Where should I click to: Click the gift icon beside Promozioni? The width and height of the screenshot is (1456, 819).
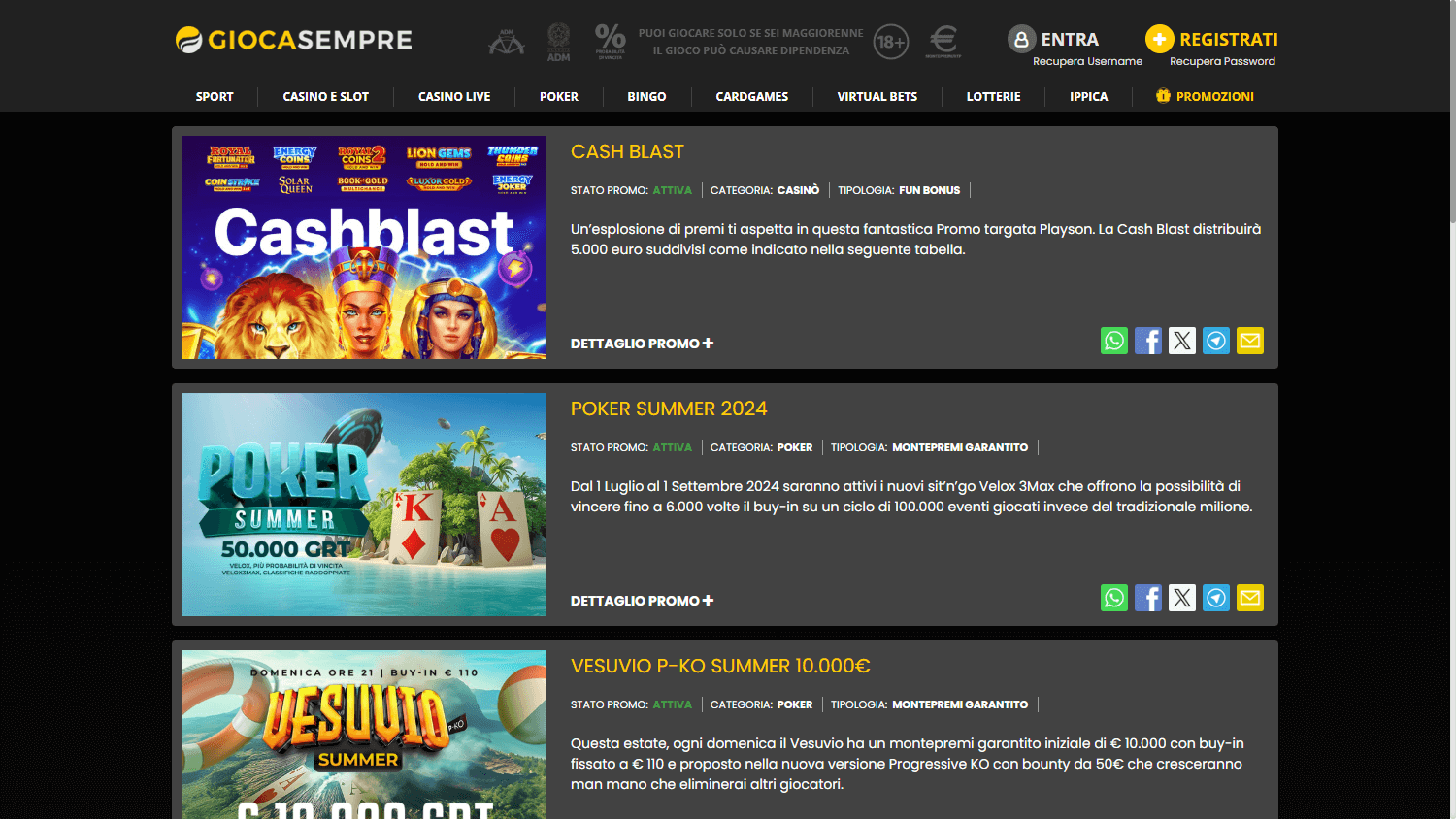click(x=1163, y=95)
